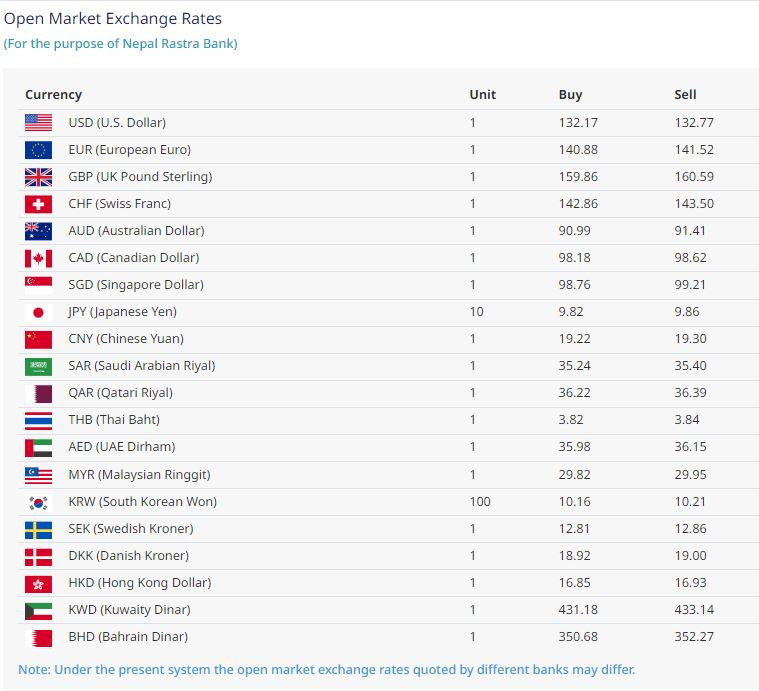
Task: Click the Australian flag icon
Action: pyautogui.click(x=38, y=231)
